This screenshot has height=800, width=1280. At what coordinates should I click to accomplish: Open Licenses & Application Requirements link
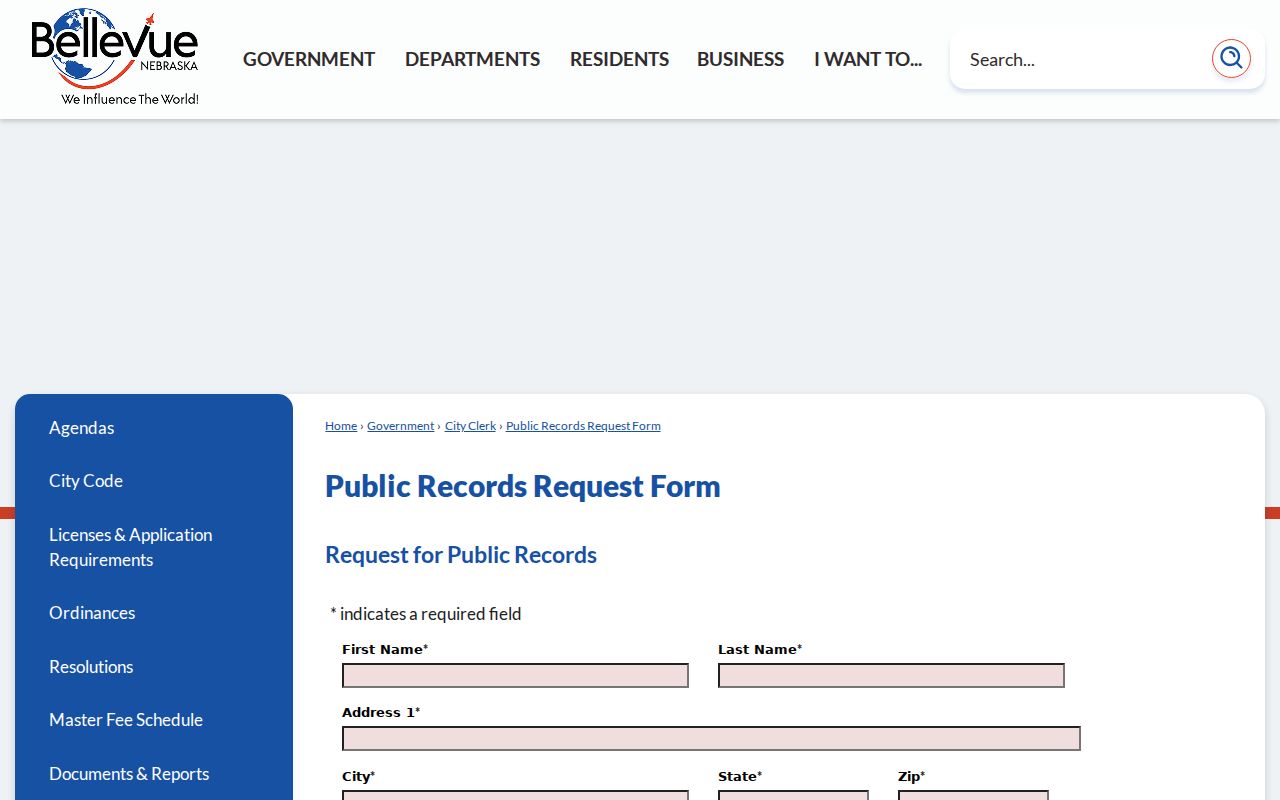click(x=131, y=547)
